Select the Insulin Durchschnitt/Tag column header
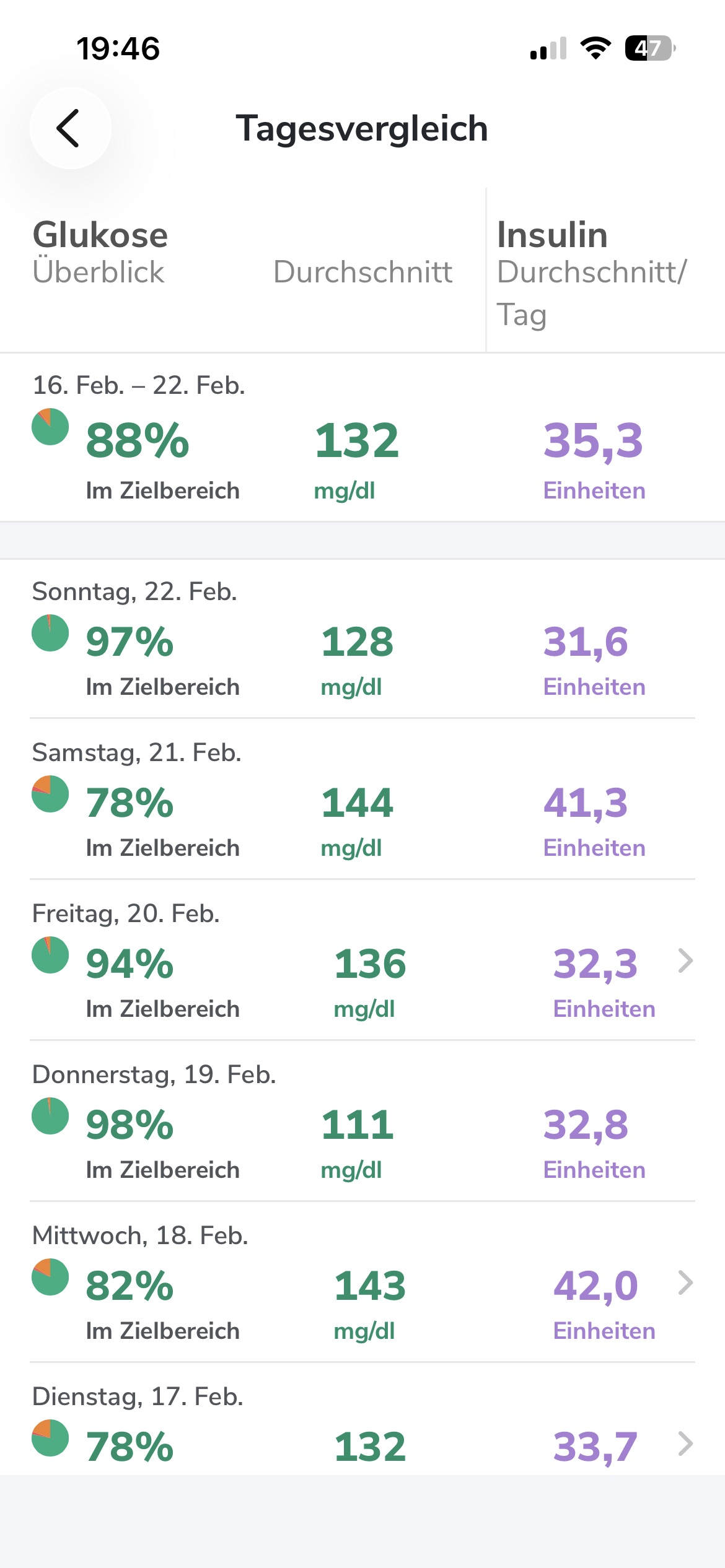This screenshot has width=725, height=1568. pyautogui.click(x=592, y=272)
